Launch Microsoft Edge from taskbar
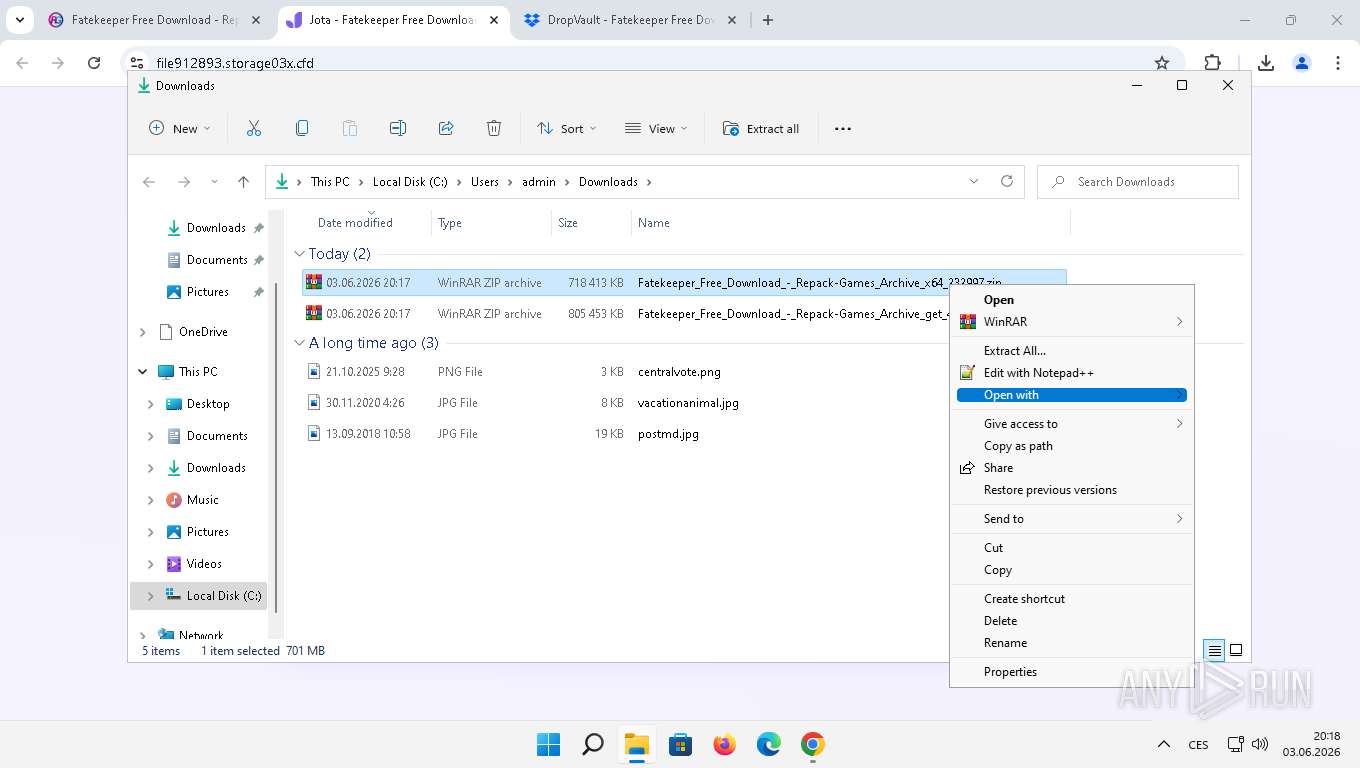1360x768 pixels. 769,744
